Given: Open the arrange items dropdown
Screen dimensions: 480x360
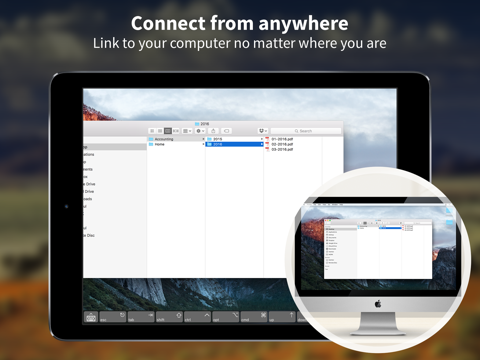Looking at the screenshot, I should [x=187, y=131].
